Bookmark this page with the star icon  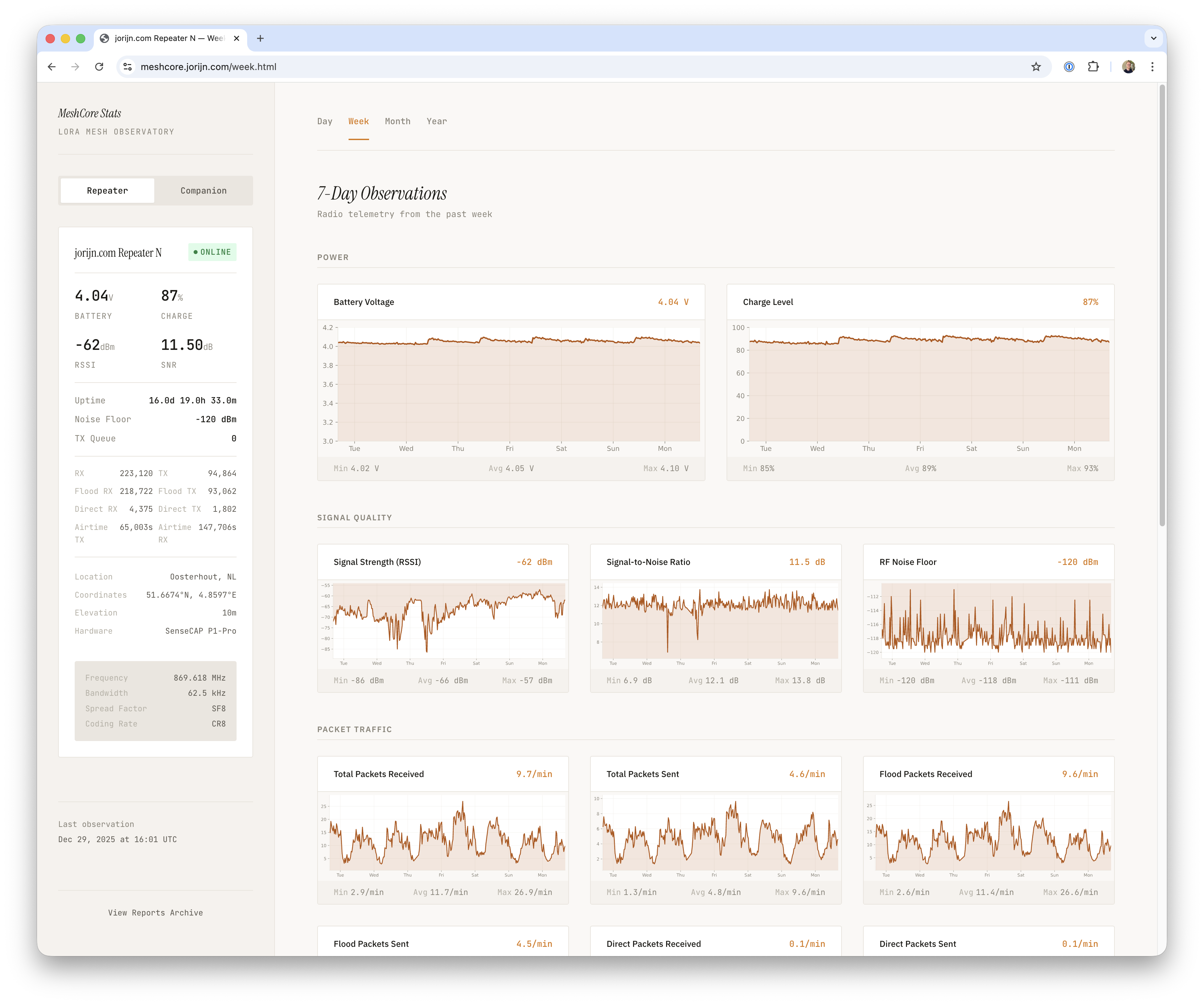[1035, 66]
